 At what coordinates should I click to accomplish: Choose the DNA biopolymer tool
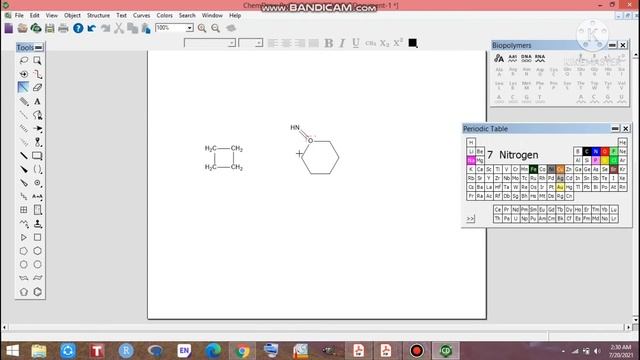pyautogui.click(x=526, y=58)
